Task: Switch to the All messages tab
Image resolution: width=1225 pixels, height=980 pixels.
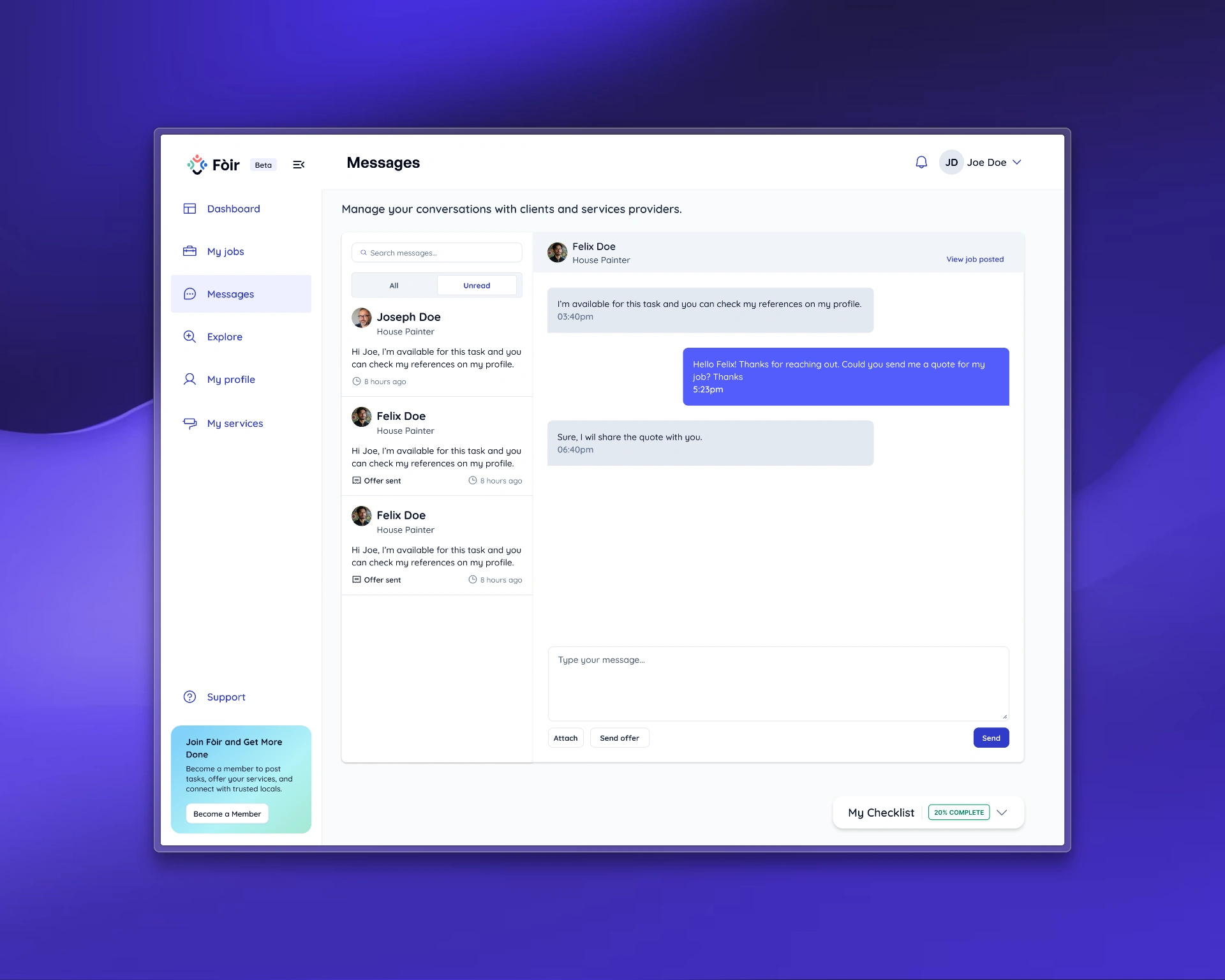Action: click(x=394, y=286)
